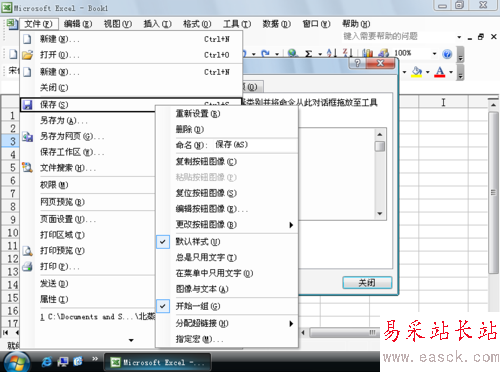Choose 重新设置 in the context menu
Screen dimensions: 500x372
(227, 114)
